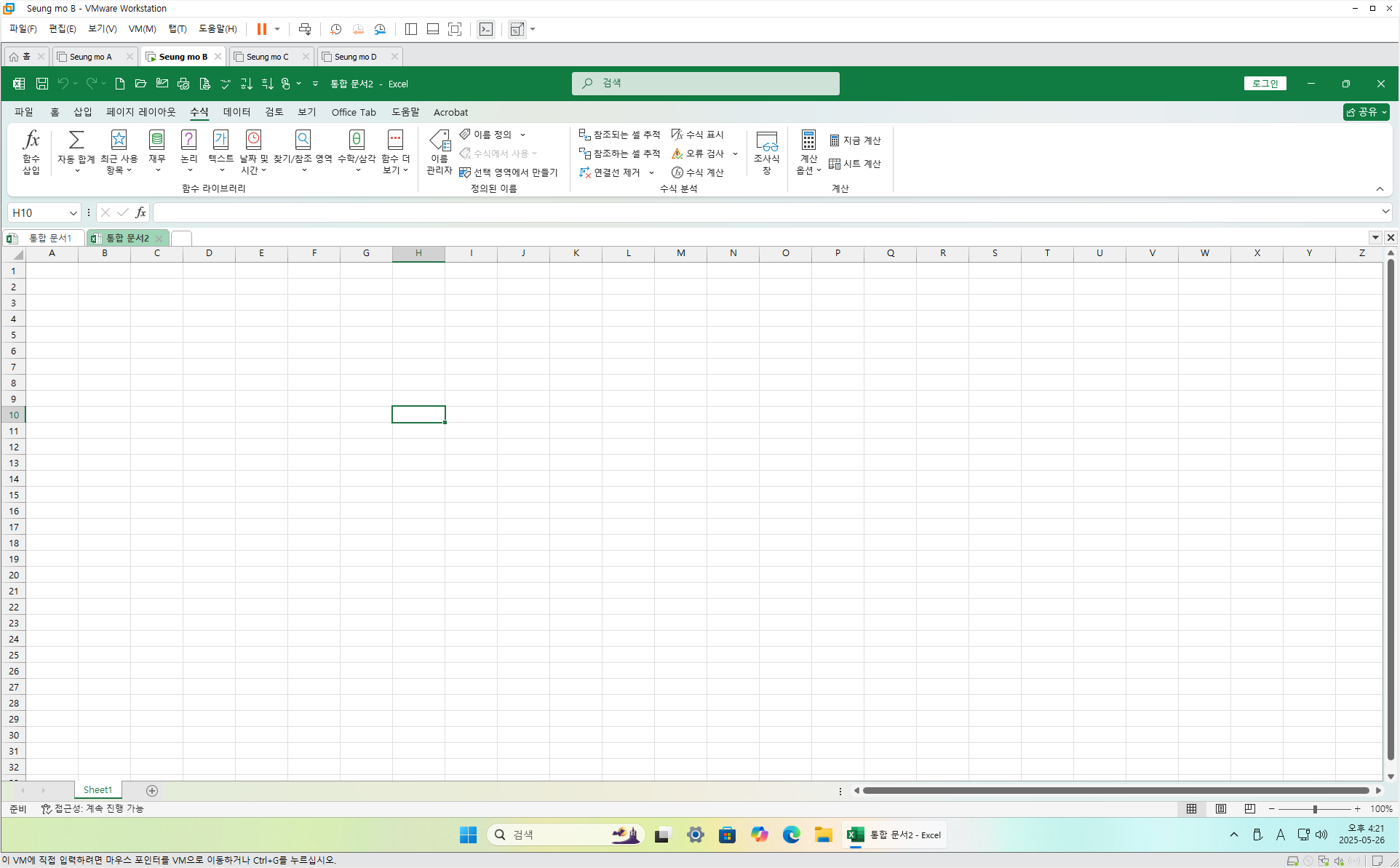
Task: Adjust the zoom slider handle
Action: coord(1315,809)
